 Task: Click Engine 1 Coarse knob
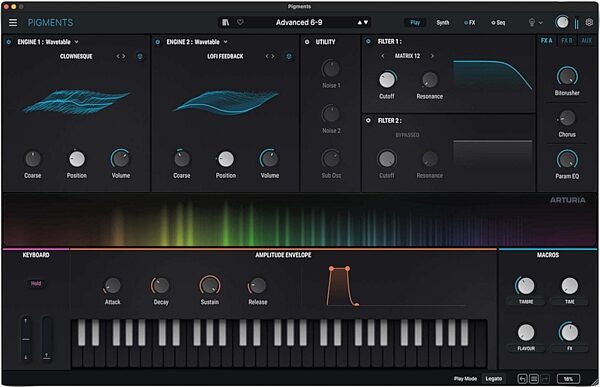pos(33,159)
